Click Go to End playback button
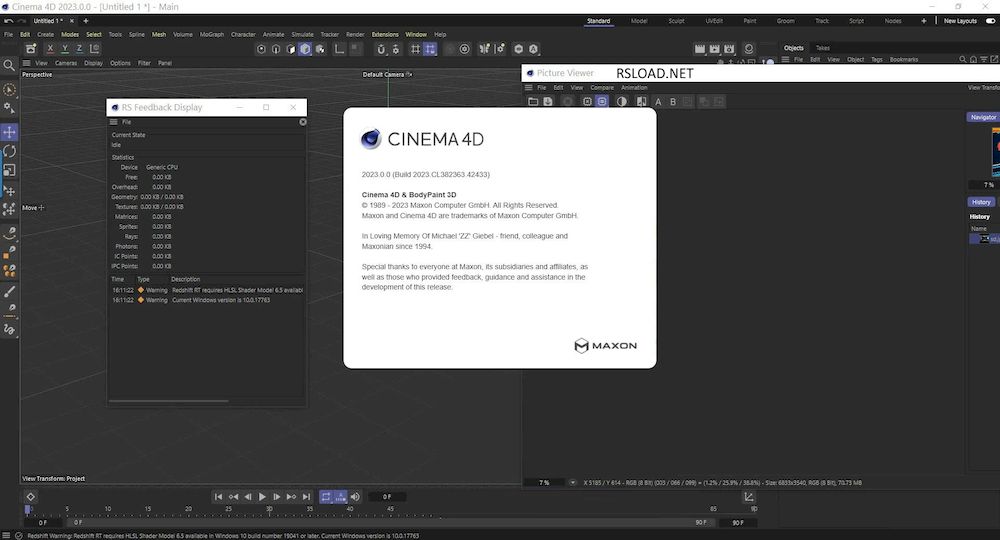 (306, 497)
